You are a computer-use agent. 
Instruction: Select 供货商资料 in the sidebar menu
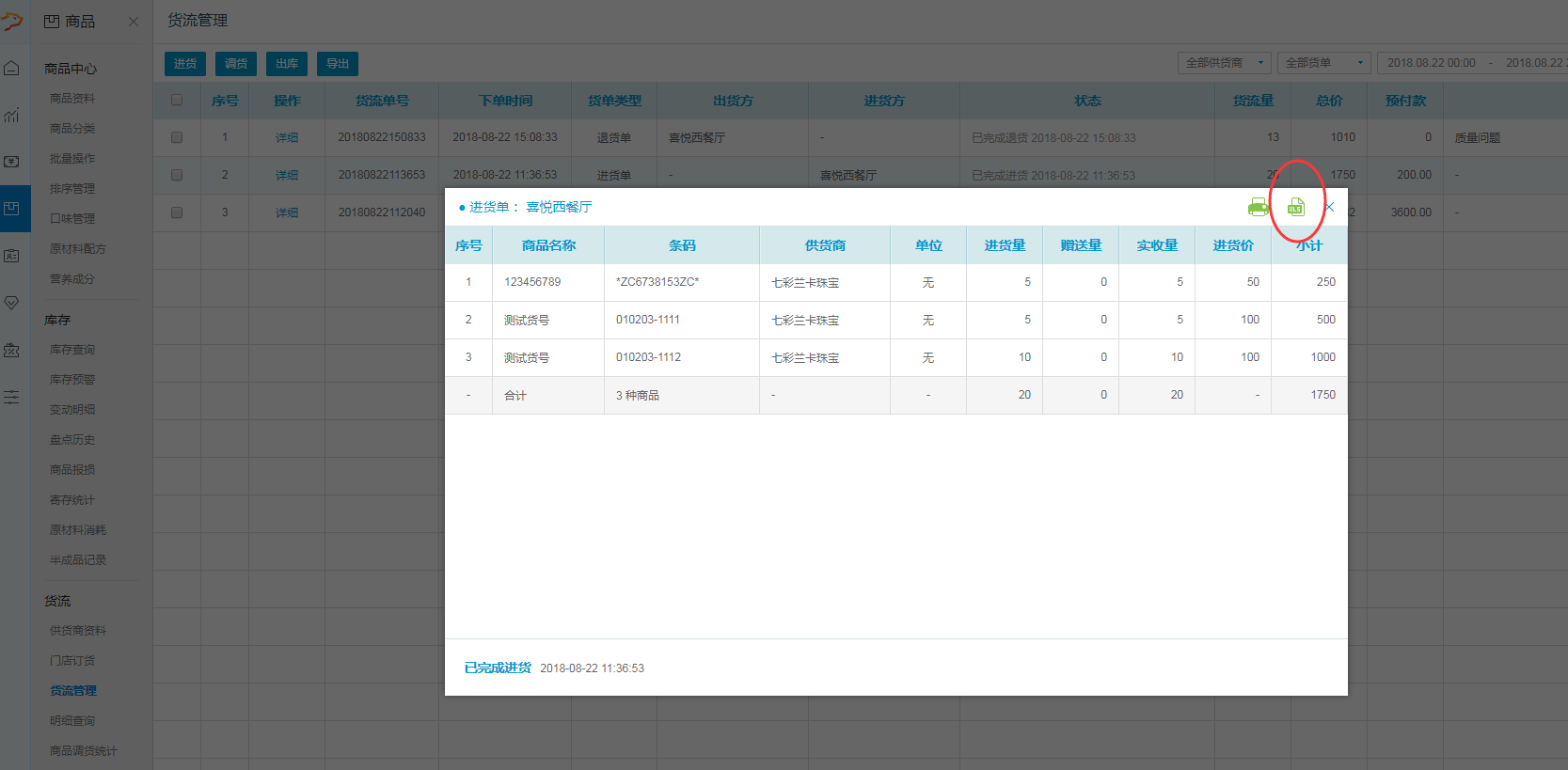pos(78,631)
